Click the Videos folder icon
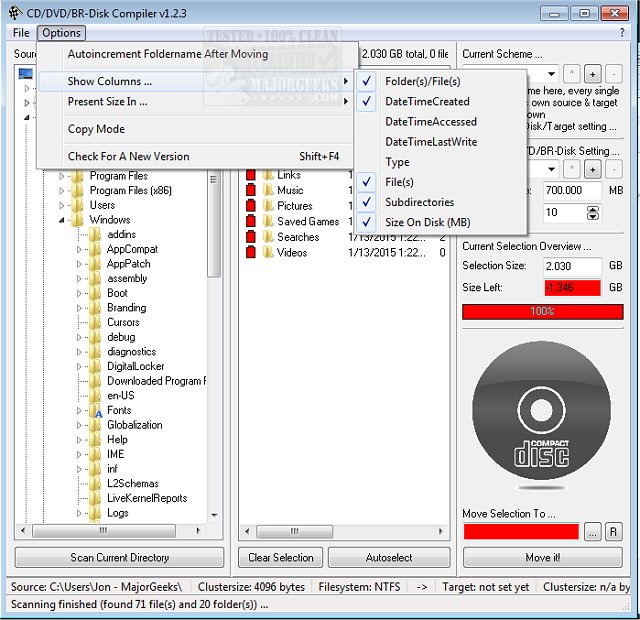 [268, 252]
